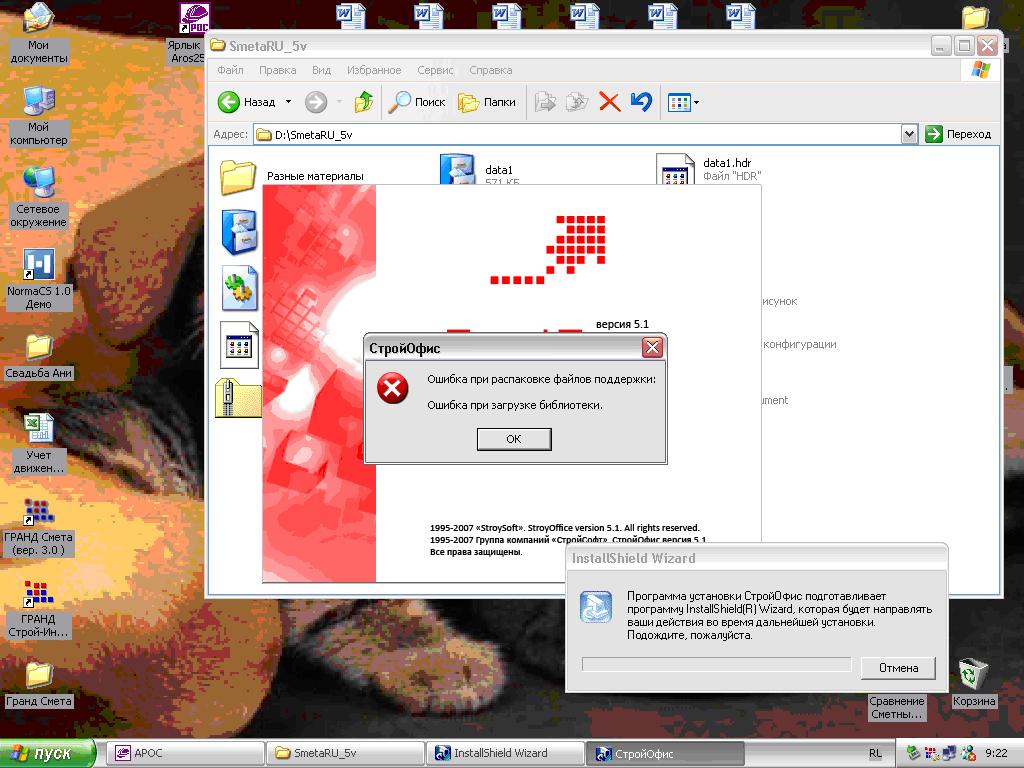Select the Сравнение Сметны... desktop label
1024x768 pixels.
click(897, 707)
